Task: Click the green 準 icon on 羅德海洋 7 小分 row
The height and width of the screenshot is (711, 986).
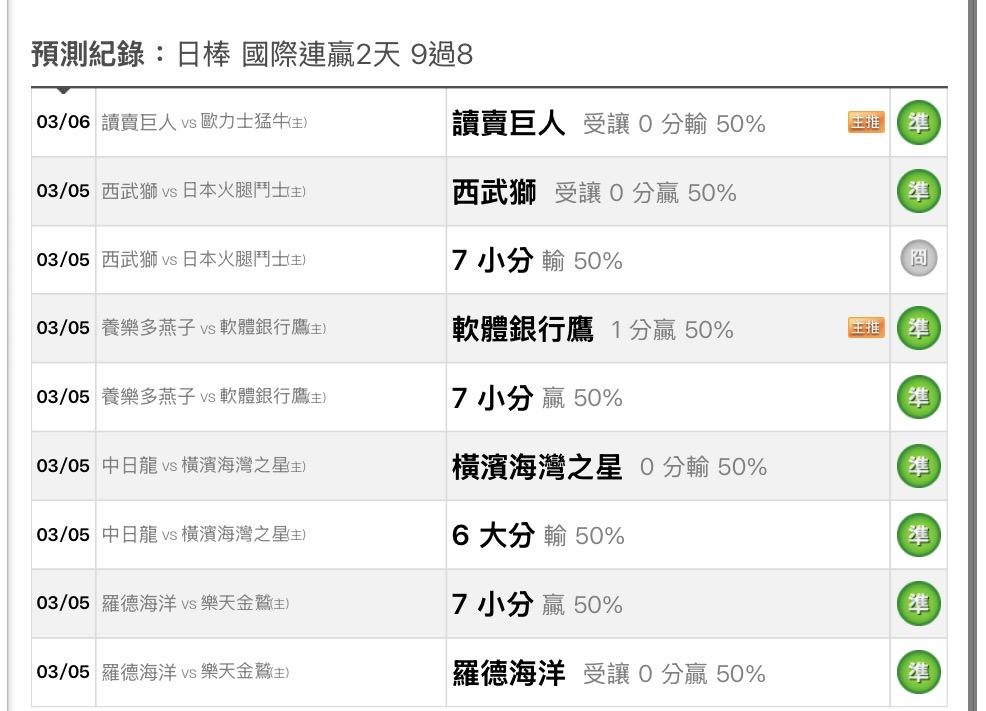Action: point(919,604)
